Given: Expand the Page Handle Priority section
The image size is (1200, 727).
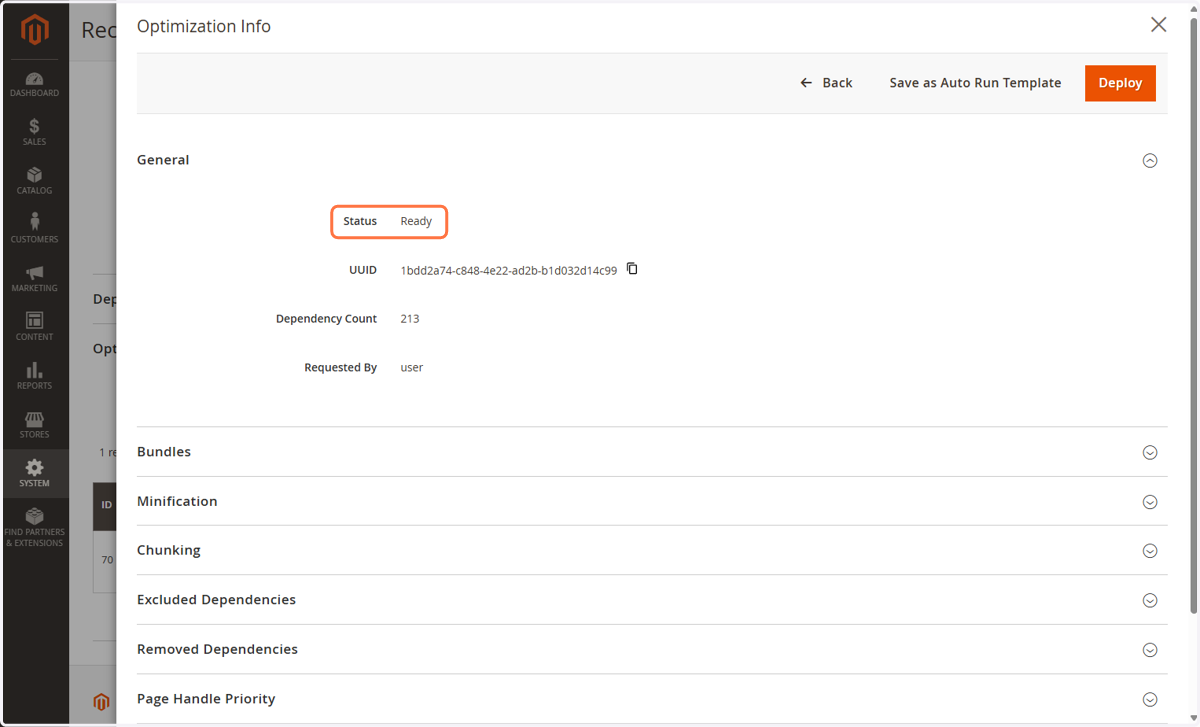Looking at the screenshot, I should point(1150,700).
